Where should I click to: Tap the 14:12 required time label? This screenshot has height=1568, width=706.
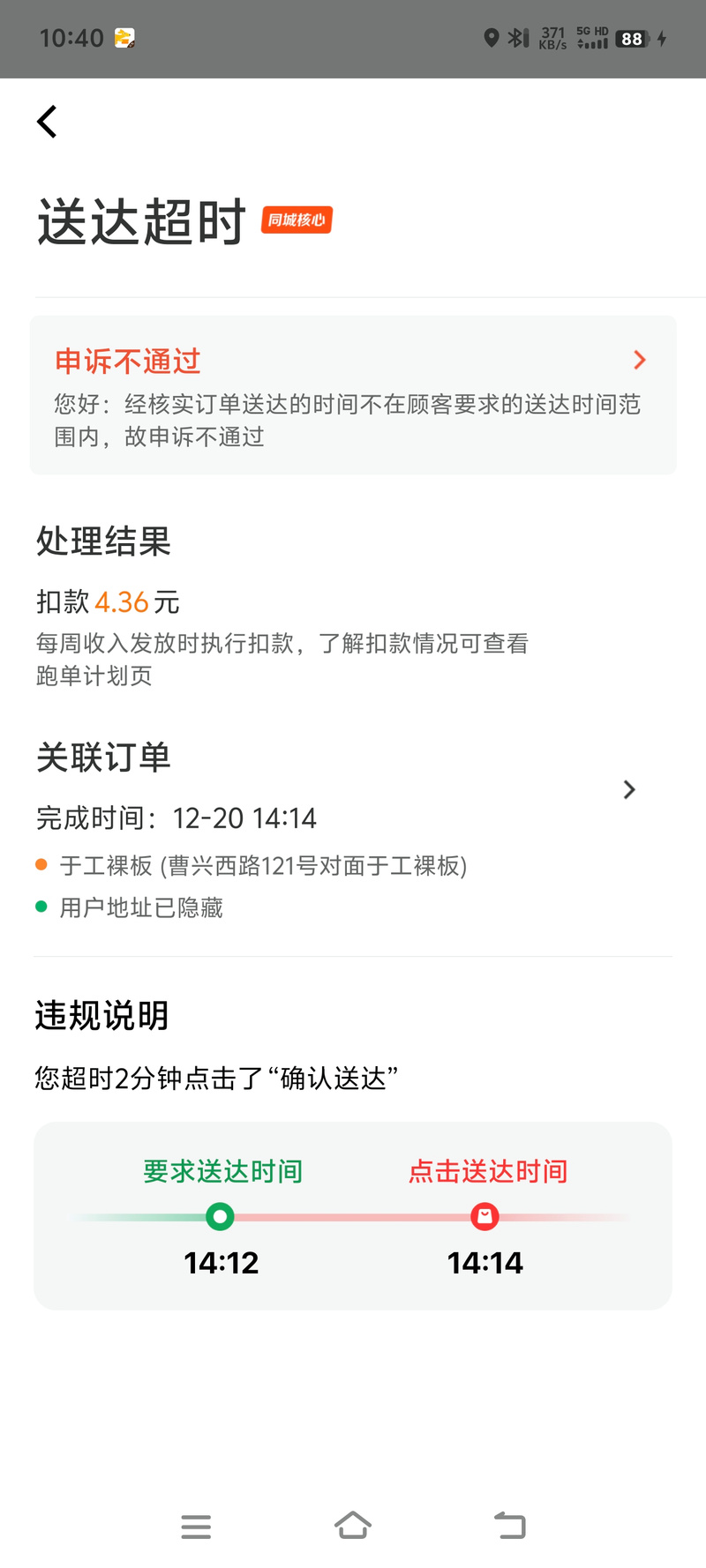221,1263
